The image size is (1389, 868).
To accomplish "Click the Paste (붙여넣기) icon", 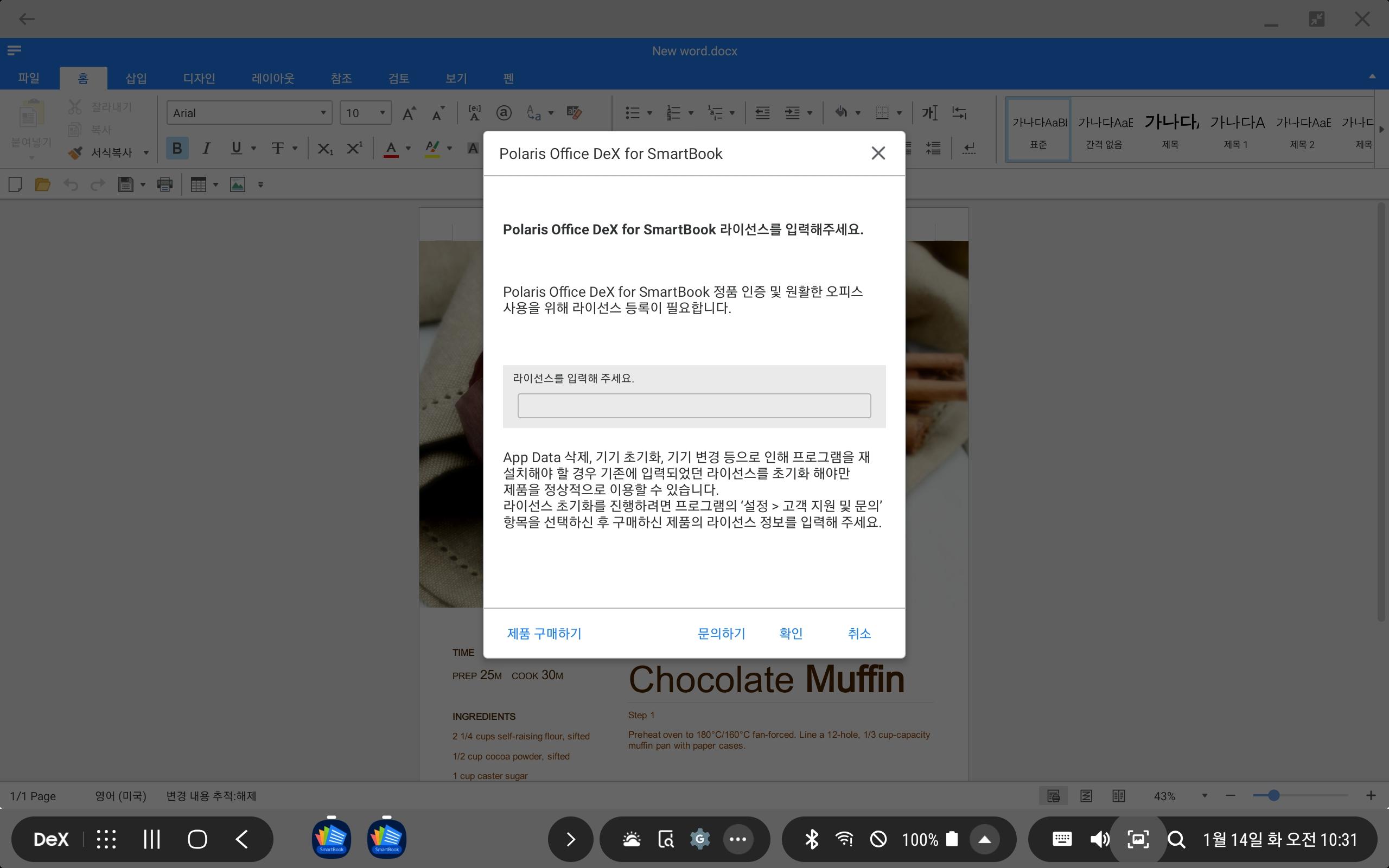I will point(31,114).
